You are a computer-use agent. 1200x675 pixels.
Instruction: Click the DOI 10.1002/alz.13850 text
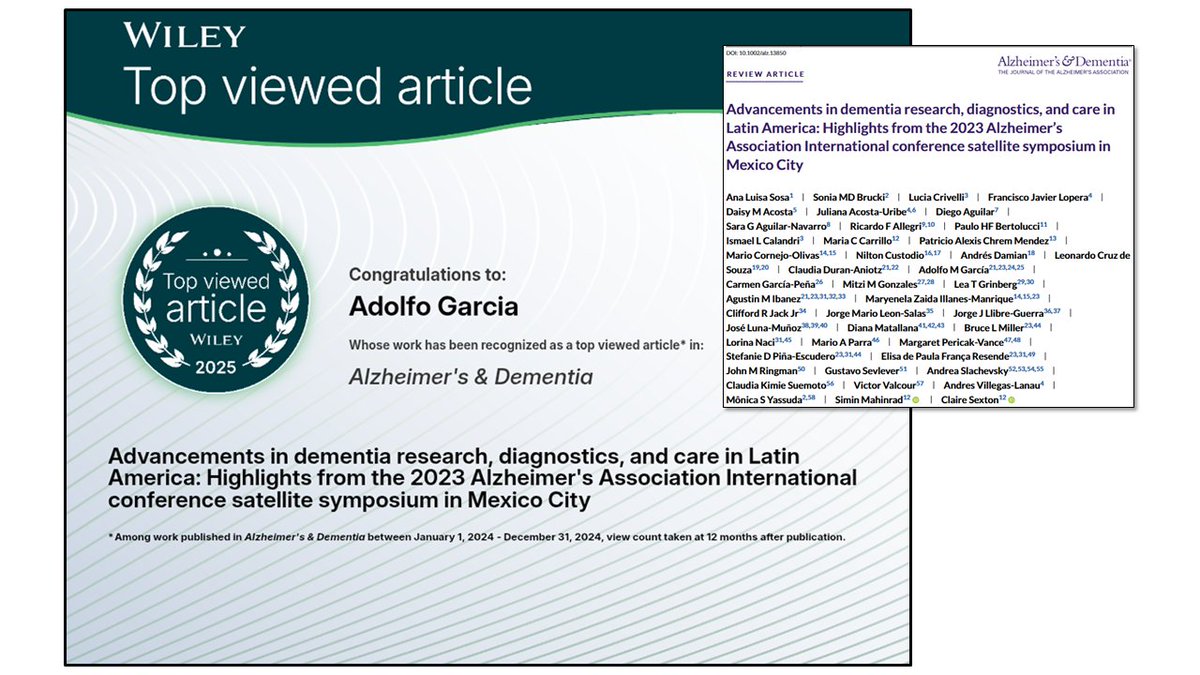[758, 54]
